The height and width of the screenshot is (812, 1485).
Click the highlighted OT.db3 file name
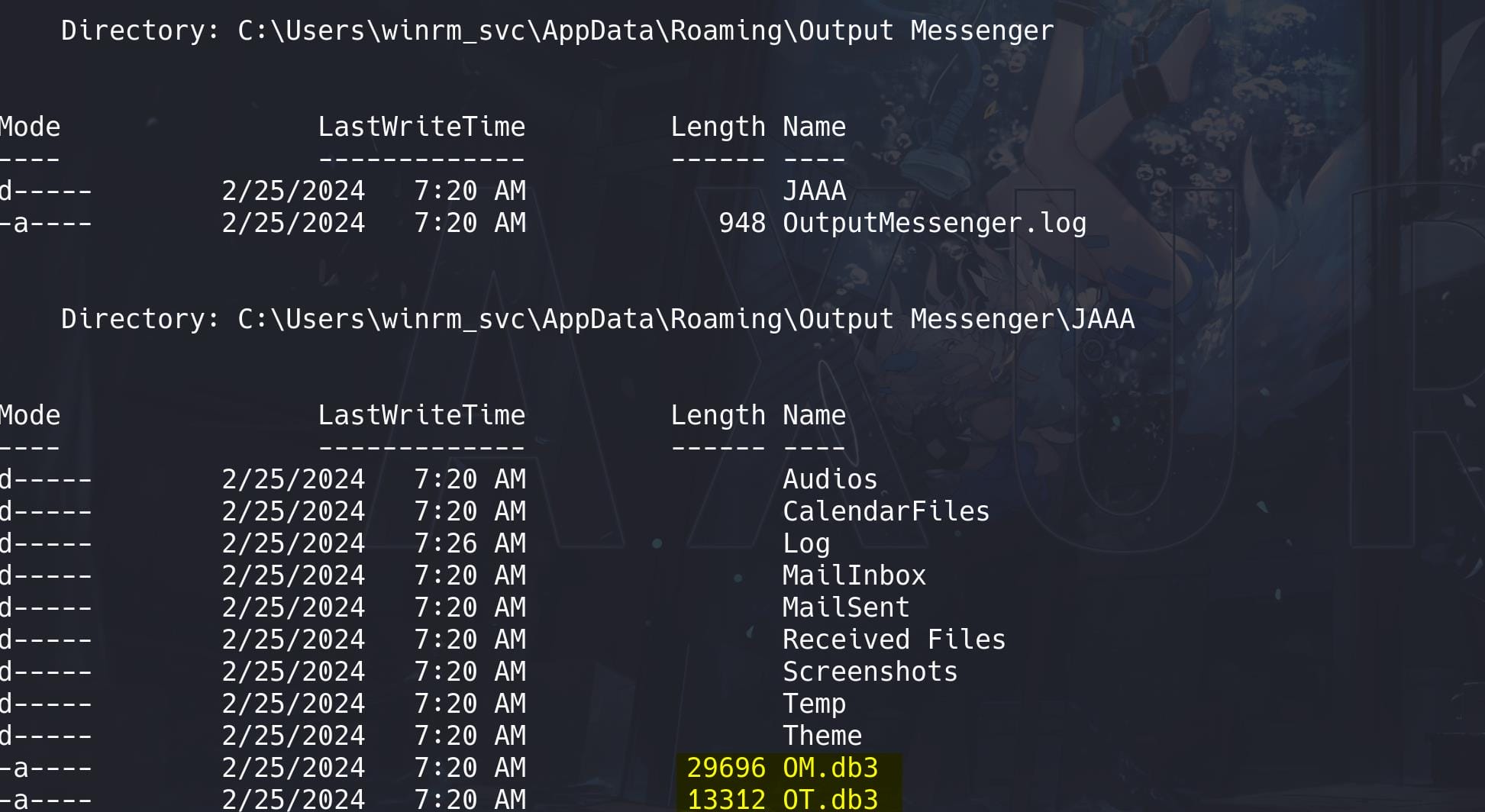(x=830, y=799)
